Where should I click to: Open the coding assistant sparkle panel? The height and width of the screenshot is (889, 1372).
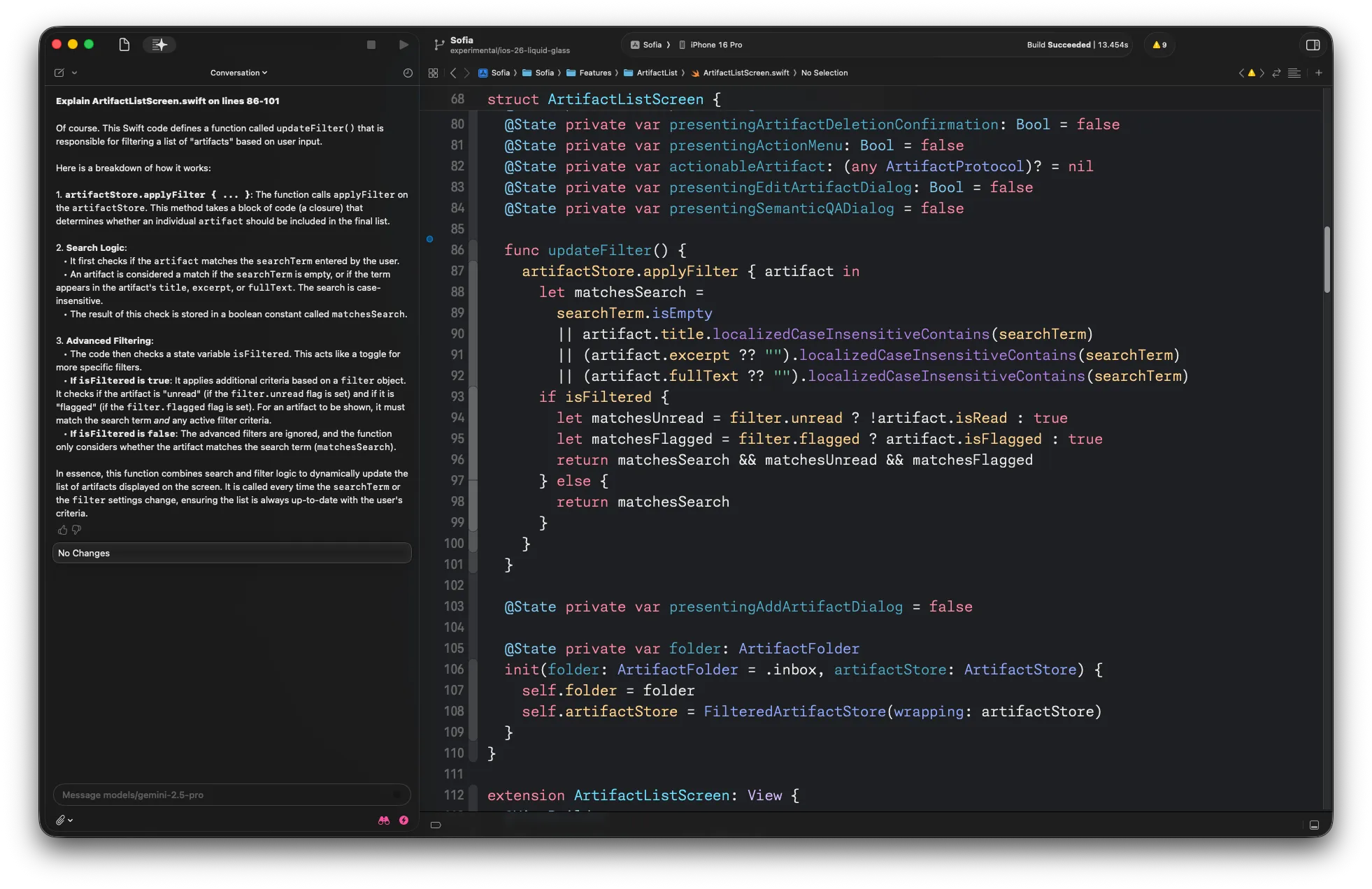pyautogui.click(x=159, y=45)
